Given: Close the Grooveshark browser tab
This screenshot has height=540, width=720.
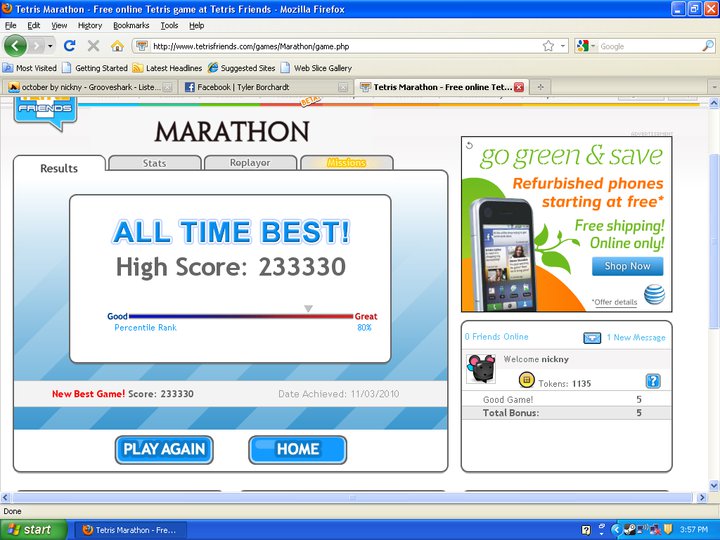Looking at the screenshot, I should click(168, 87).
